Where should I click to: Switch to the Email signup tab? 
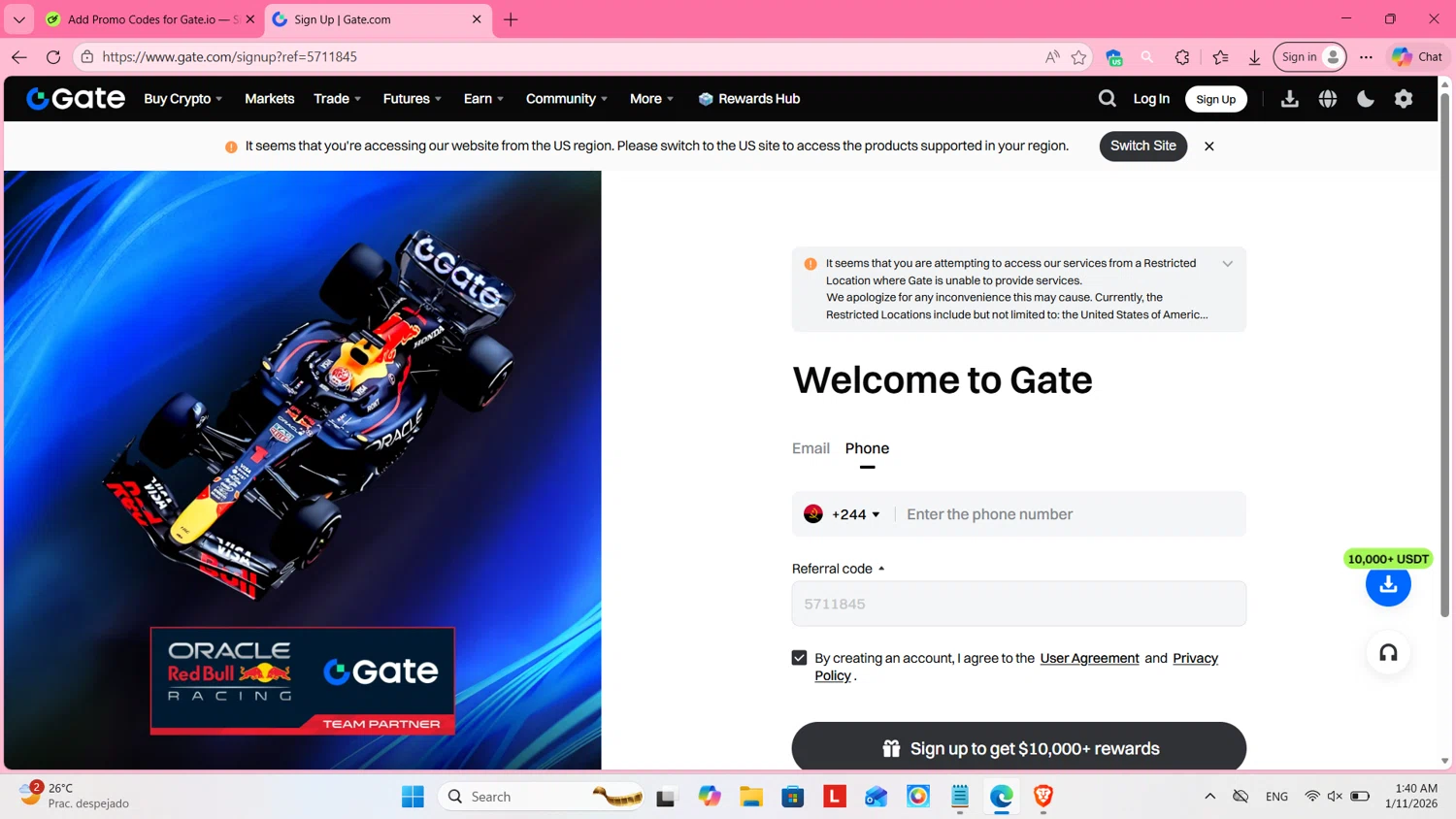tap(811, 448)
